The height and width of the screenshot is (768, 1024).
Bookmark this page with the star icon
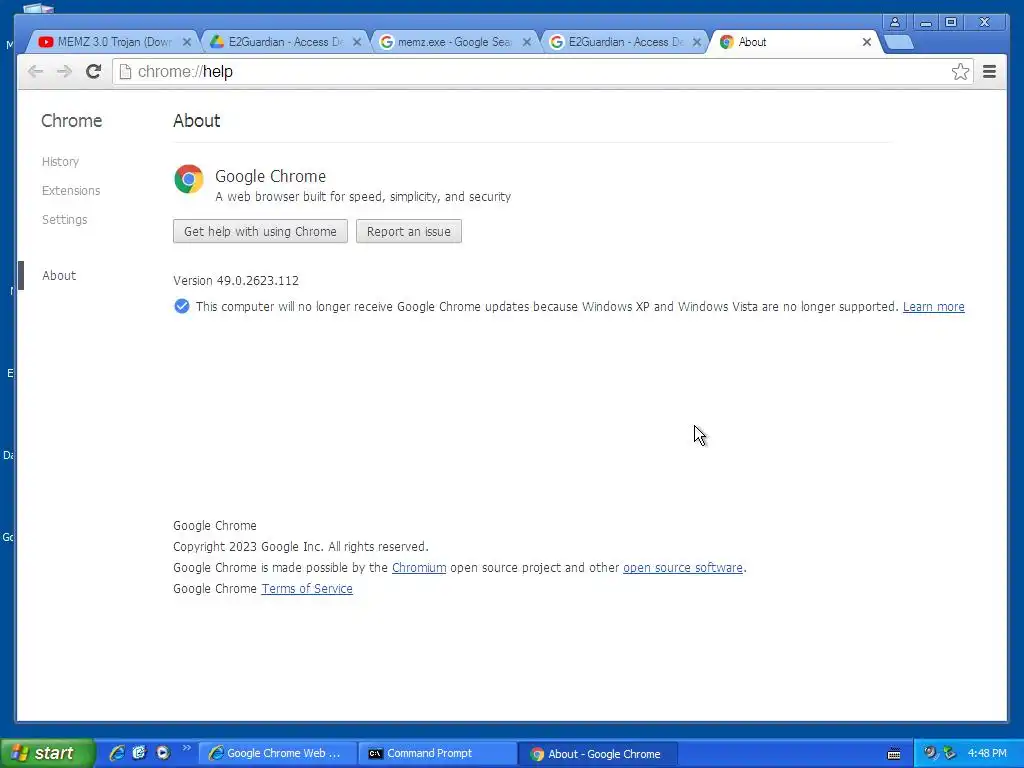click(x=960, y=71)
